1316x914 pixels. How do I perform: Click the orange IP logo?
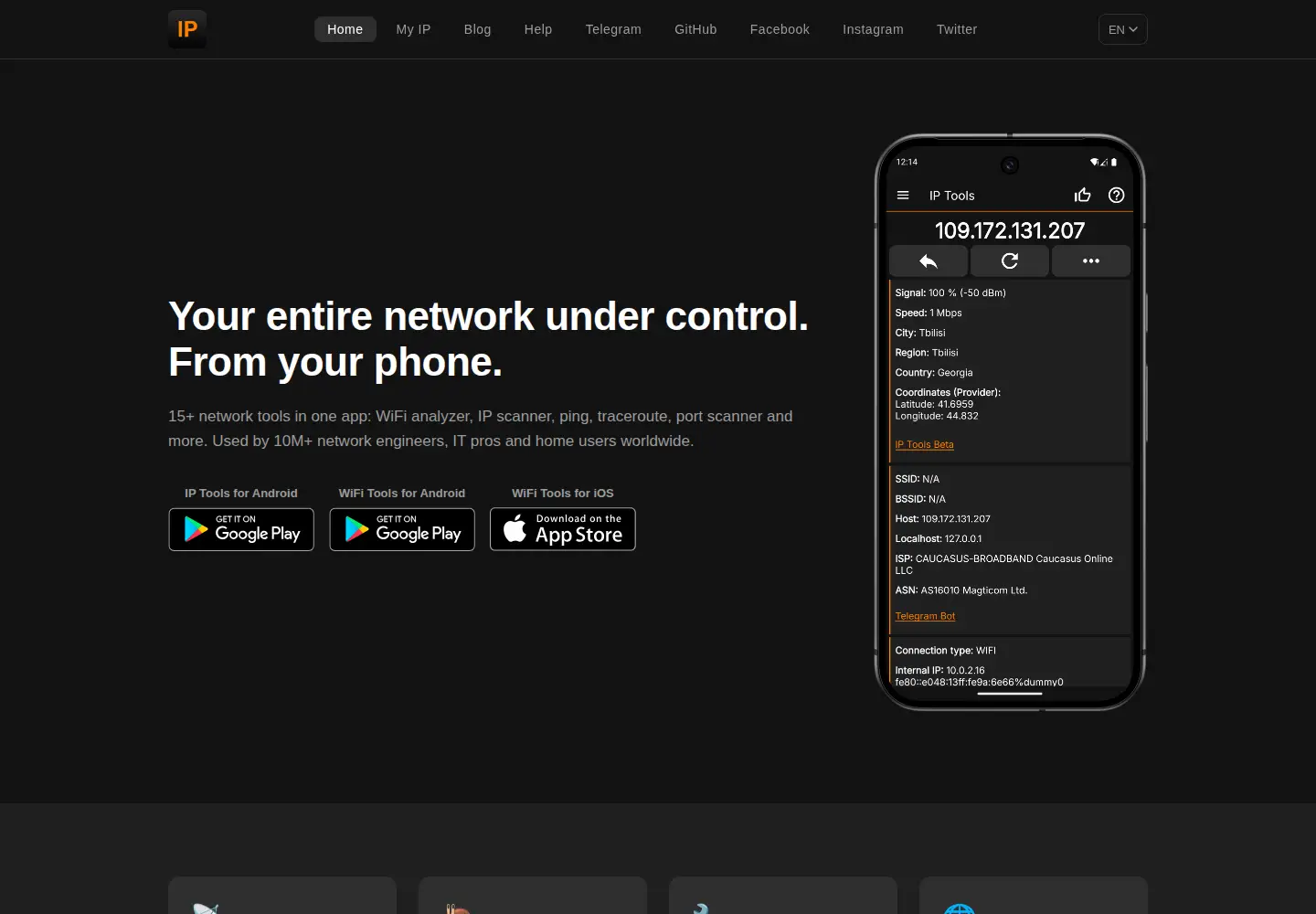coord(187,29)
